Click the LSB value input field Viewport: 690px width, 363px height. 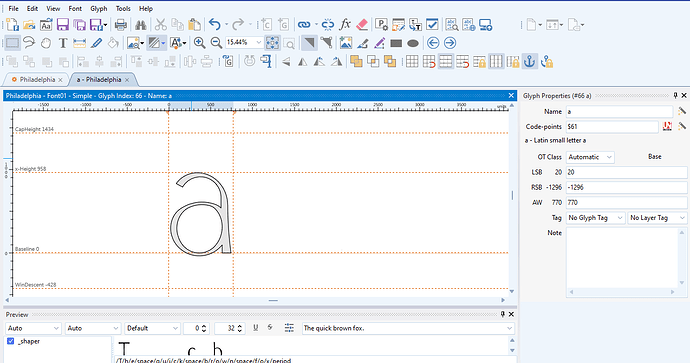pos(626,172)
